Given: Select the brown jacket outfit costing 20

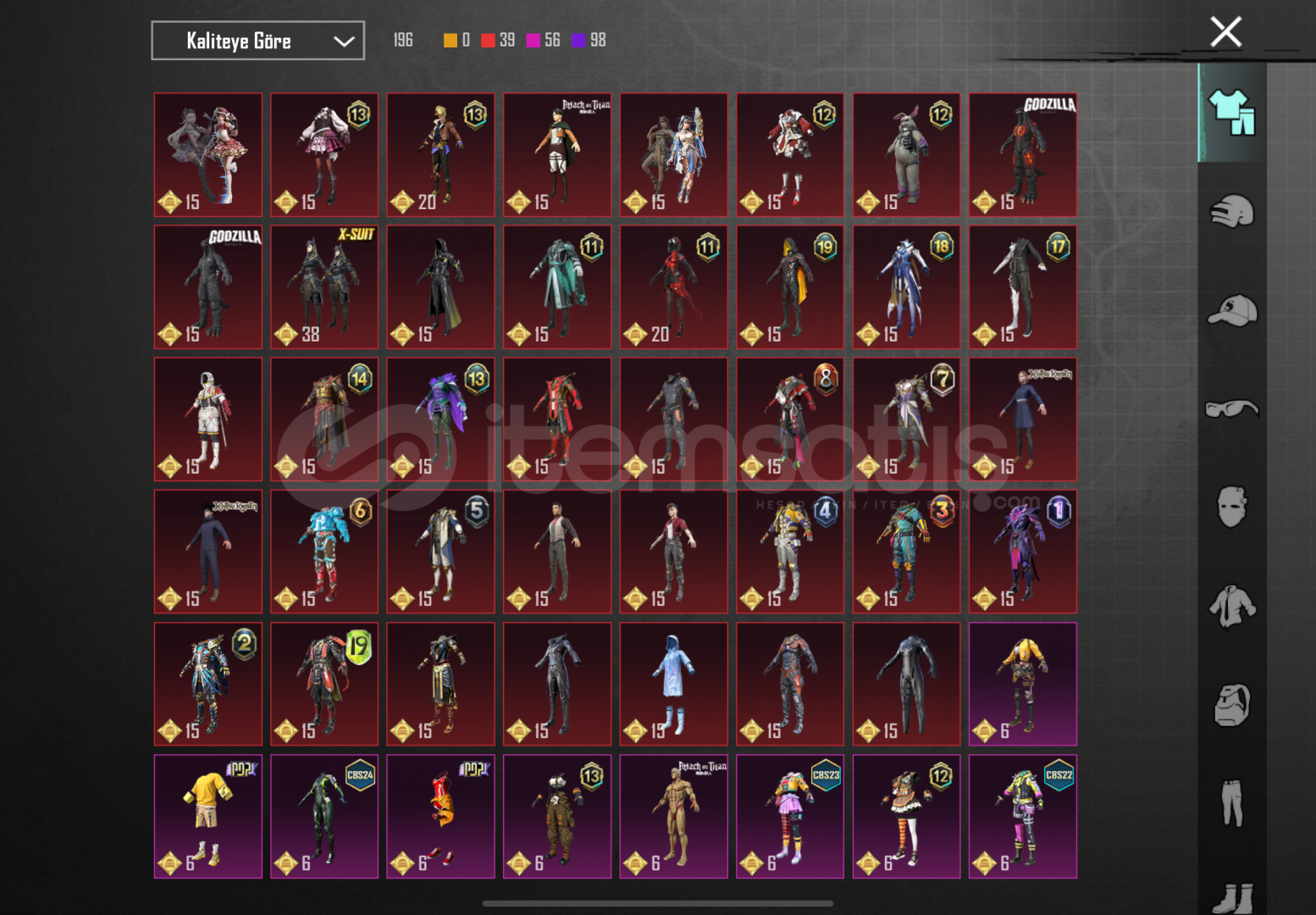Looking at the screenshot, I should pos(441,155).
